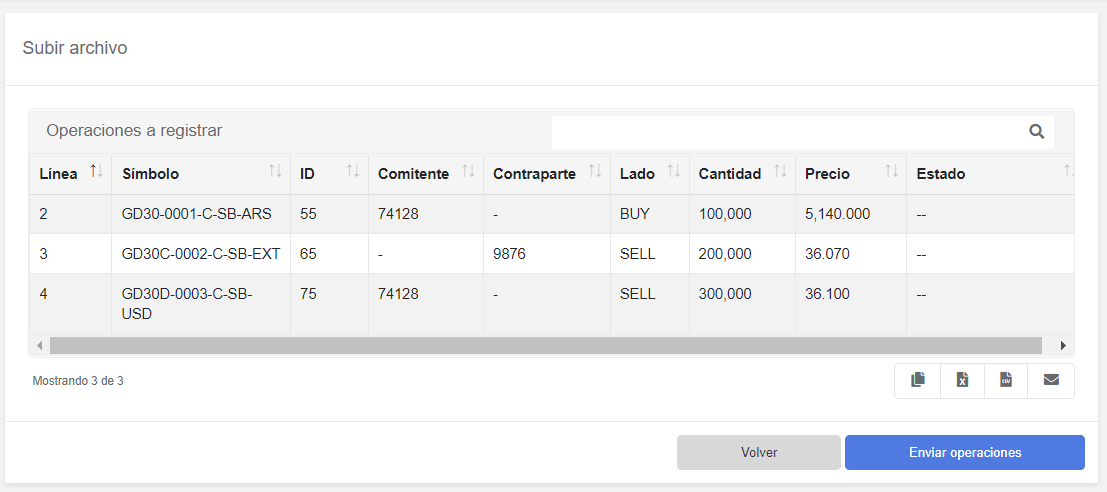Click scrollbar right arrow

(x=1063, y=345)
